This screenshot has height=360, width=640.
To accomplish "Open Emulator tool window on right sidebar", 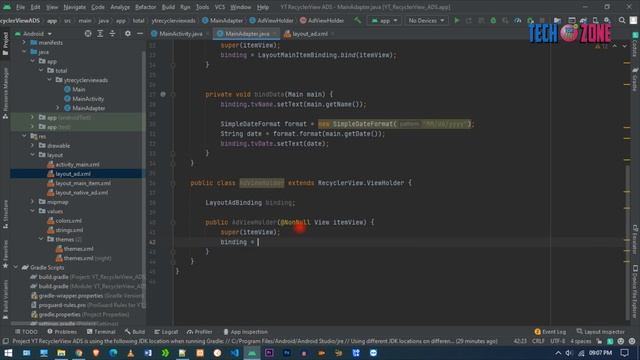I will [x=635, y=239].
